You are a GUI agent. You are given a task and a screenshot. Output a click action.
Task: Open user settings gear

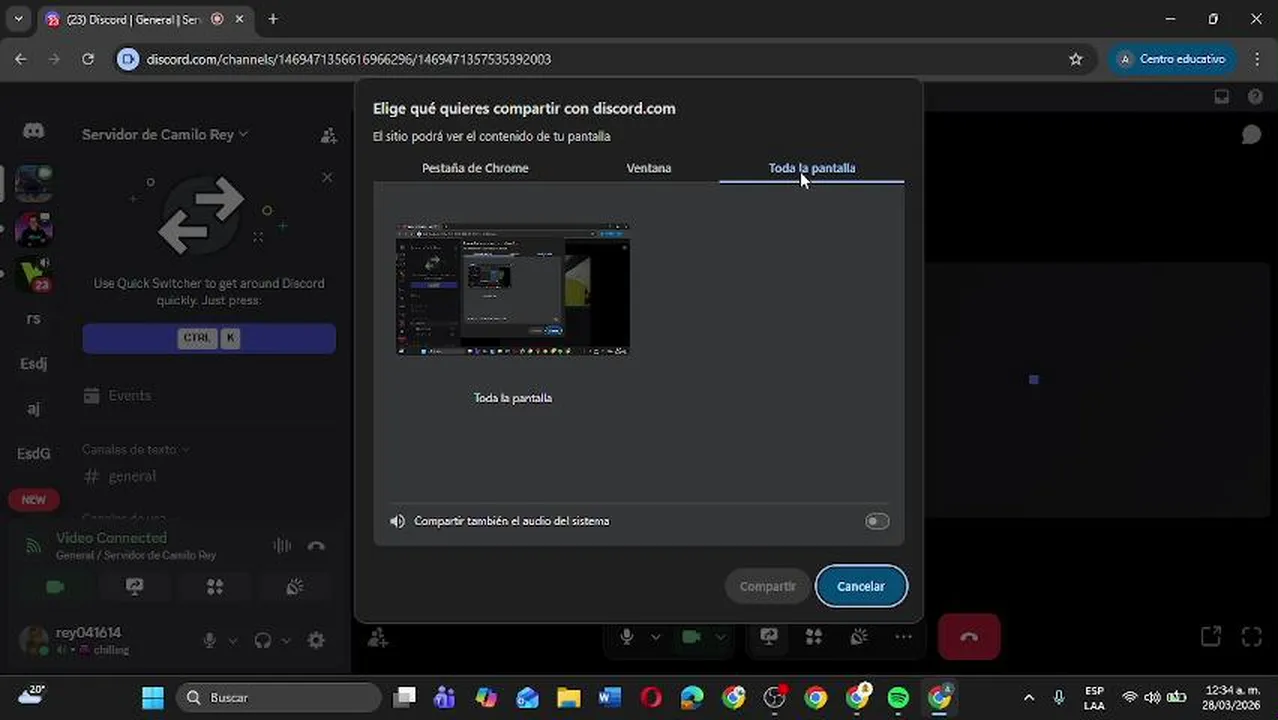(x=316, y=640)
